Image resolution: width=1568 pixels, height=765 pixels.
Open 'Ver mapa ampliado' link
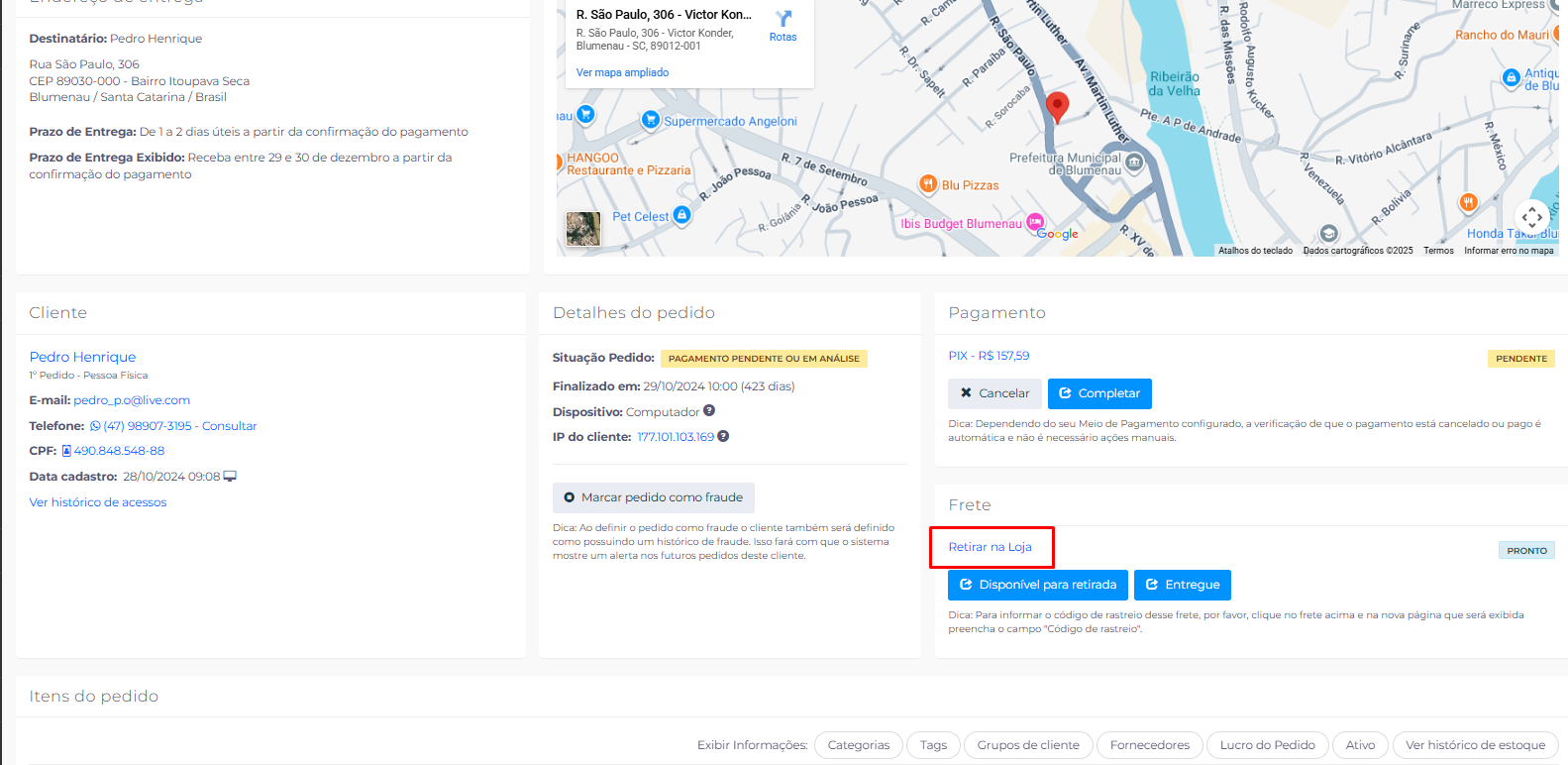622,72
